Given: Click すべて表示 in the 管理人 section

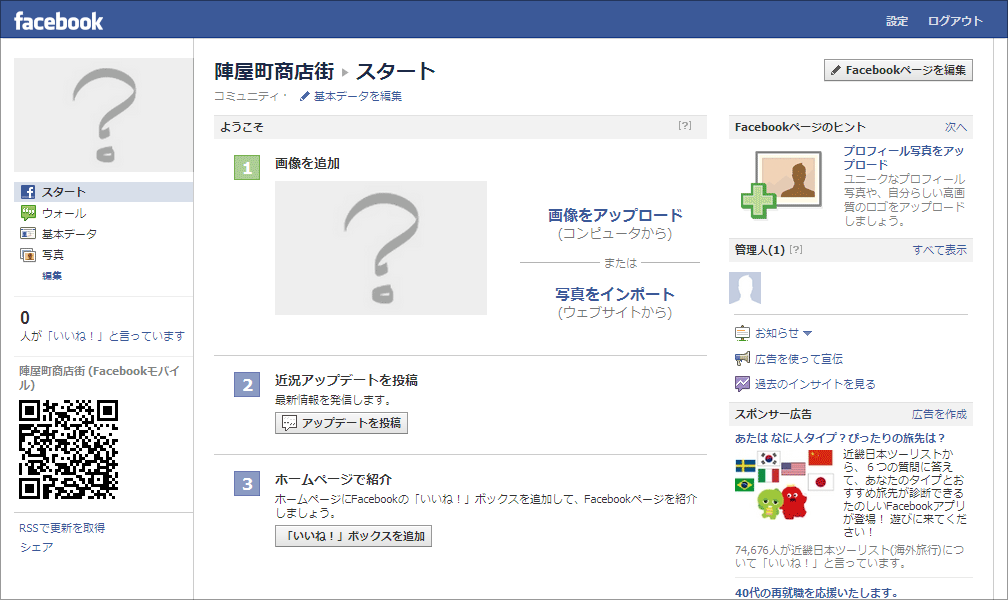Looking at the screenshot, I should point(940,250).
